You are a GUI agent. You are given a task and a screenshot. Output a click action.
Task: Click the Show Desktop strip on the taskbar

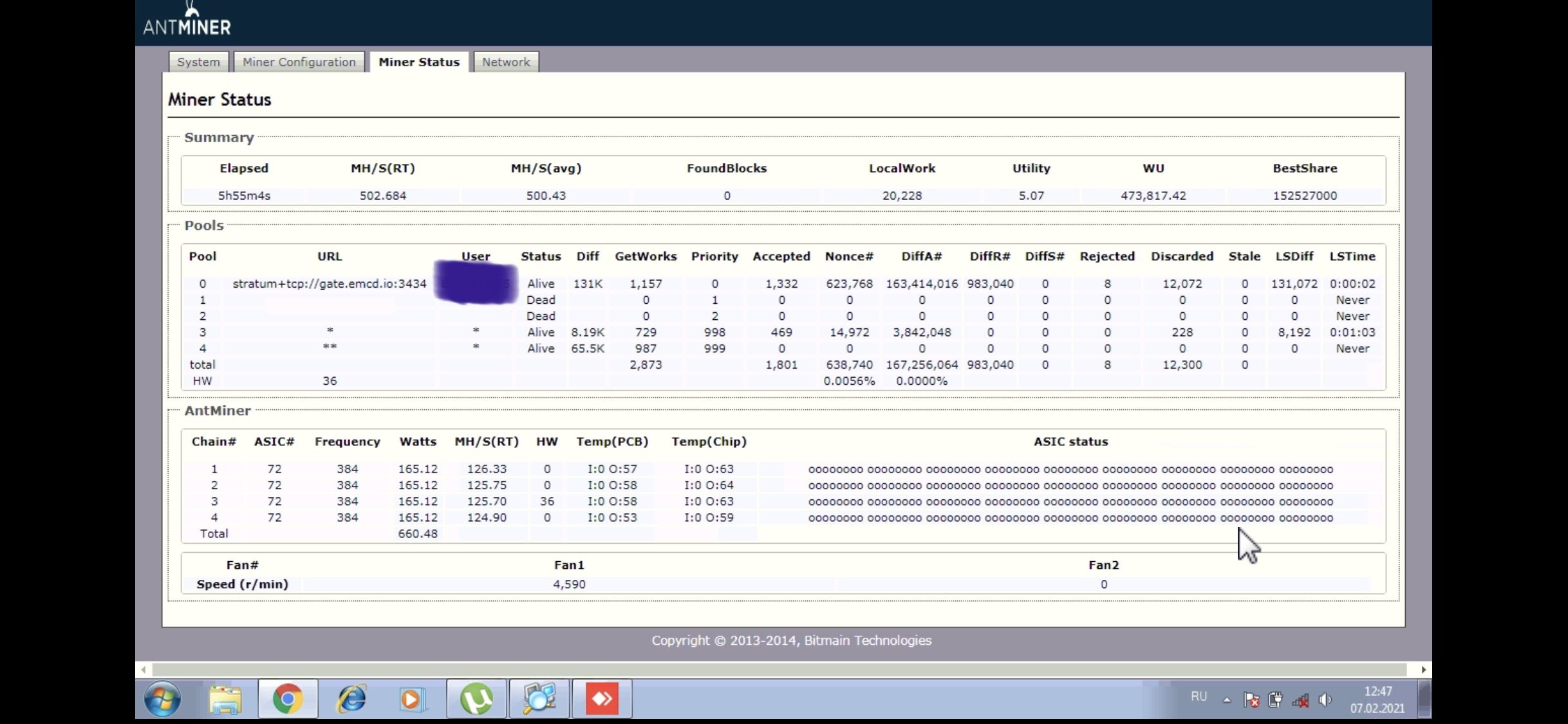1425,699
